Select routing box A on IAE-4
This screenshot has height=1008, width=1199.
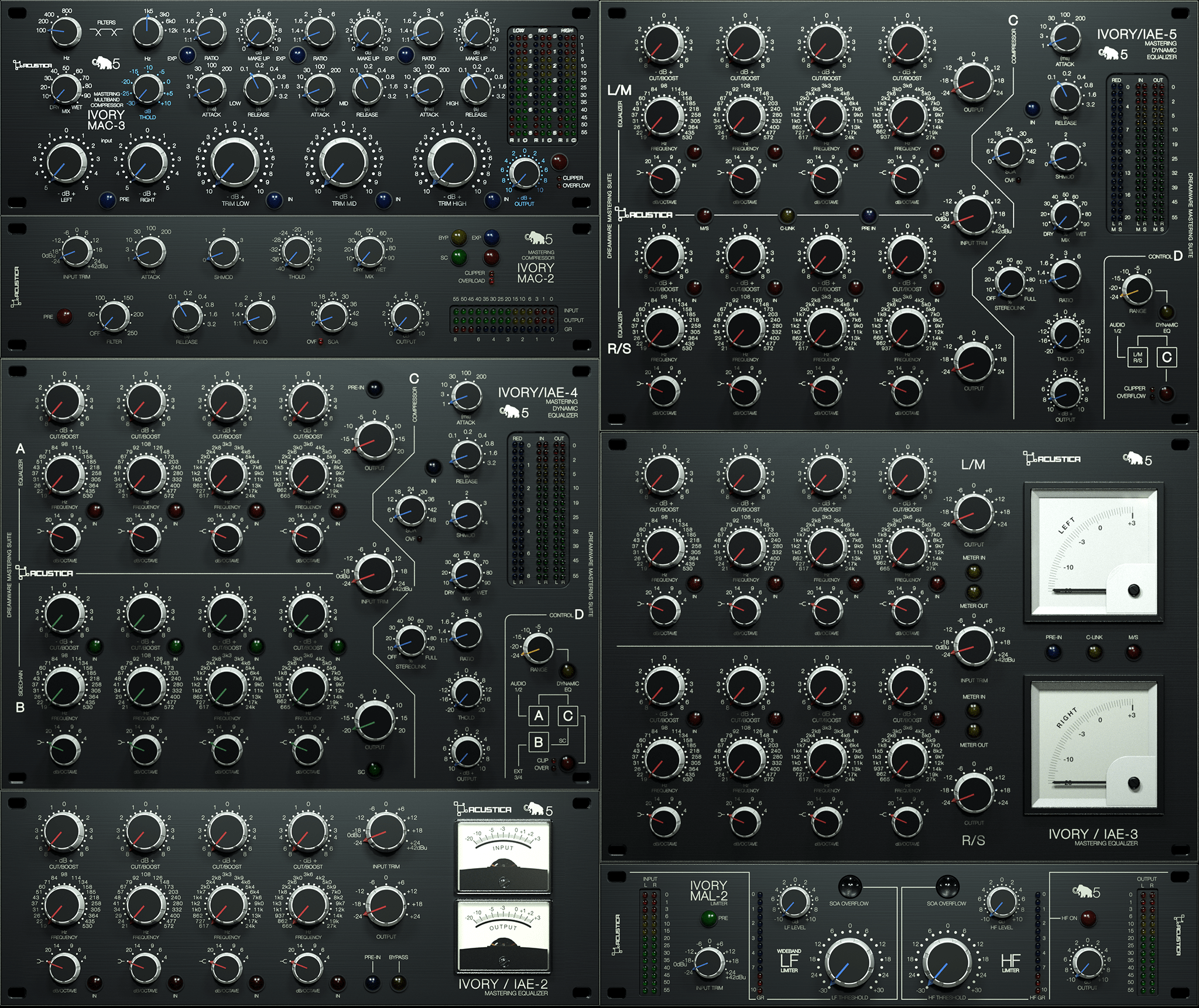(539, 715)
